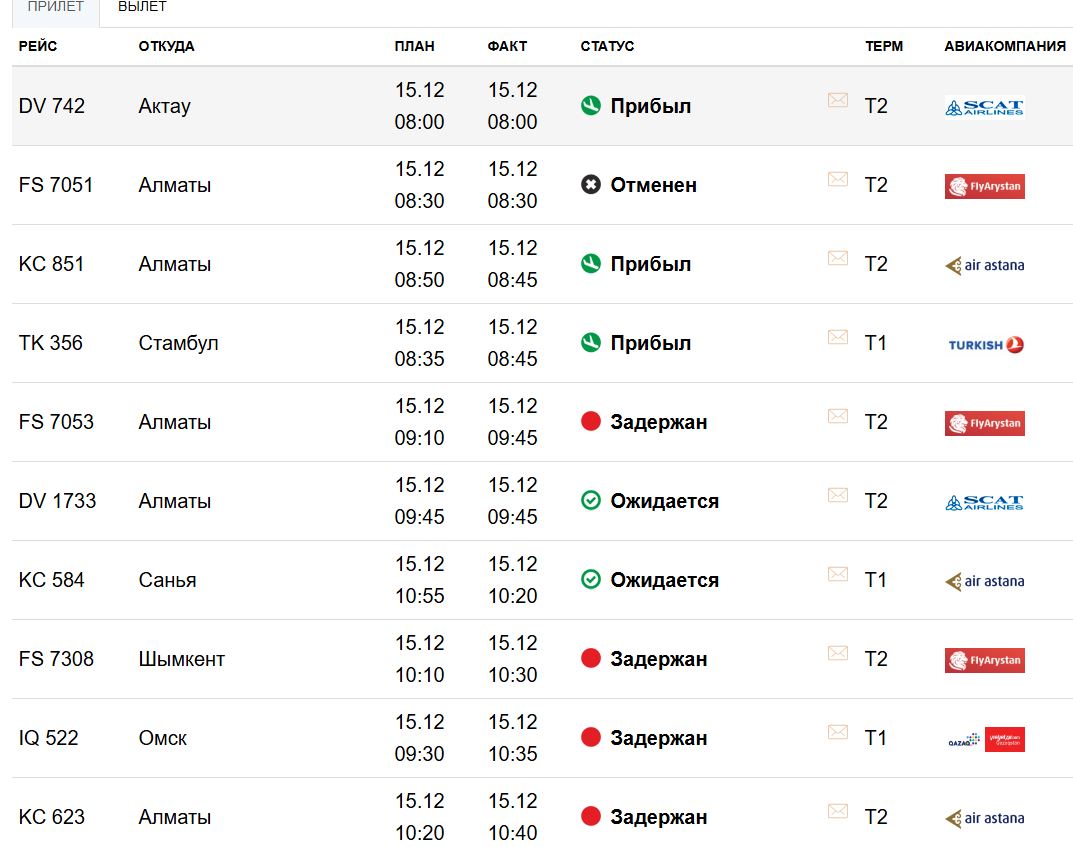This screenshot has width=1073, height=847.
Task: Click the Air Astana logo for KC 851
Action: click(984, 265)
